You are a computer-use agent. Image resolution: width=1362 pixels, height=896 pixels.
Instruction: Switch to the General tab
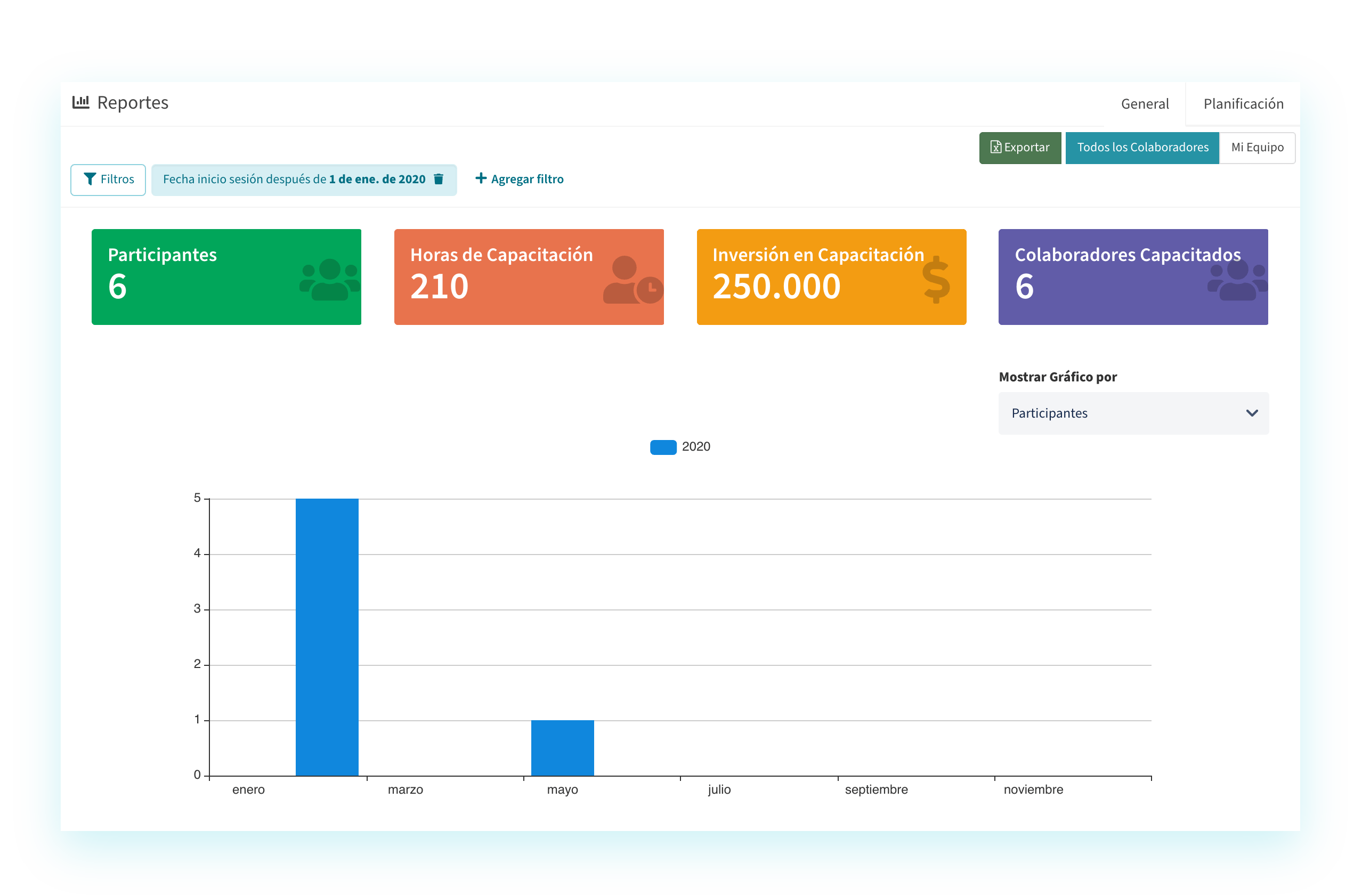pos(1145,104)
